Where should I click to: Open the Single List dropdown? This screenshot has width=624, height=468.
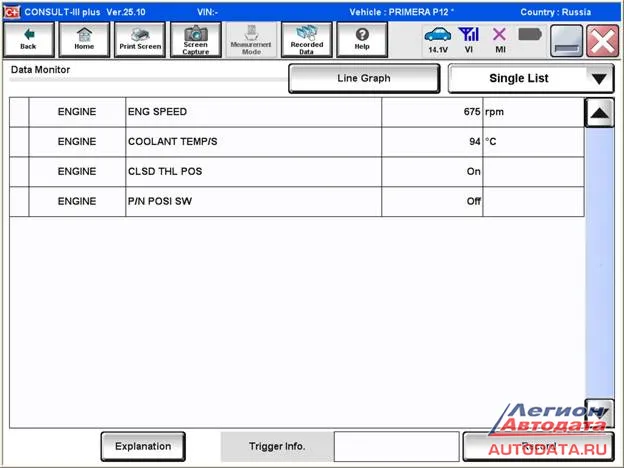tap(531, 78)
